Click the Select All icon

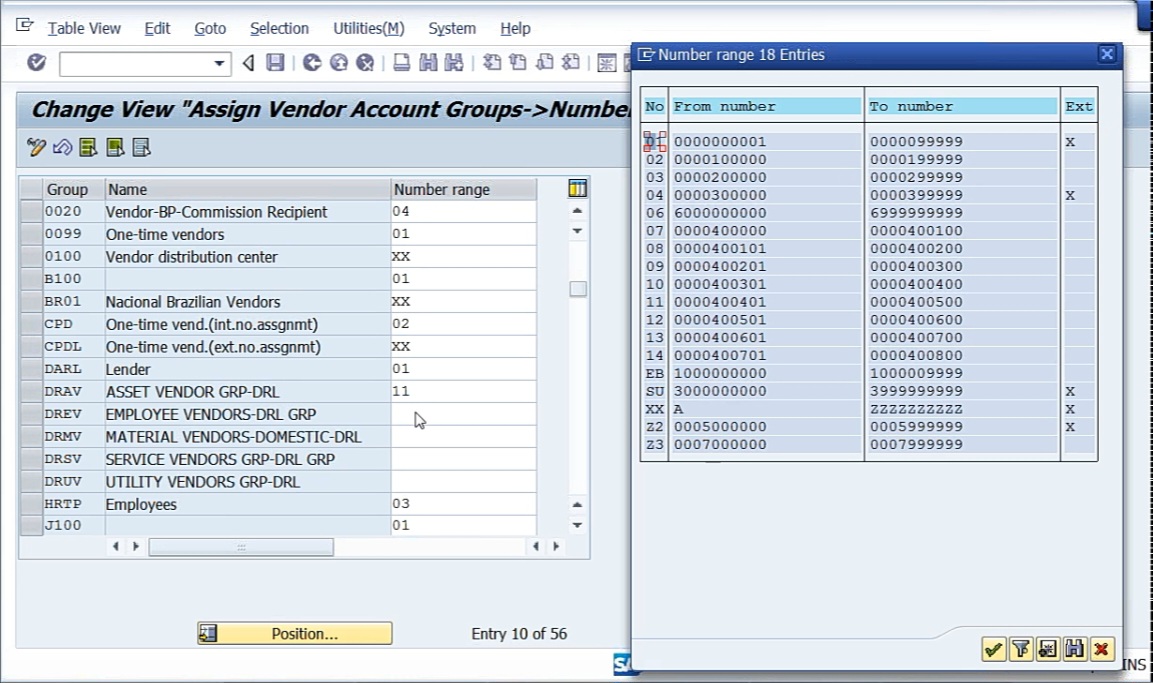coord(88,148)
